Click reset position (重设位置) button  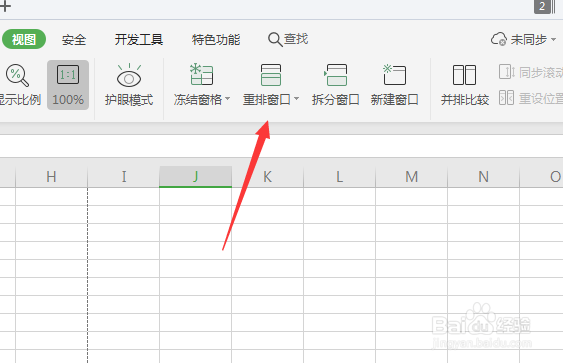point(531,98)
